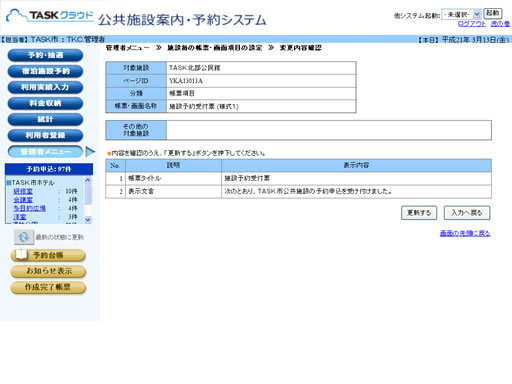Screen dimensions: 512x384
Task: Click the 帳票タイトル row description
Action: [173, 178]
